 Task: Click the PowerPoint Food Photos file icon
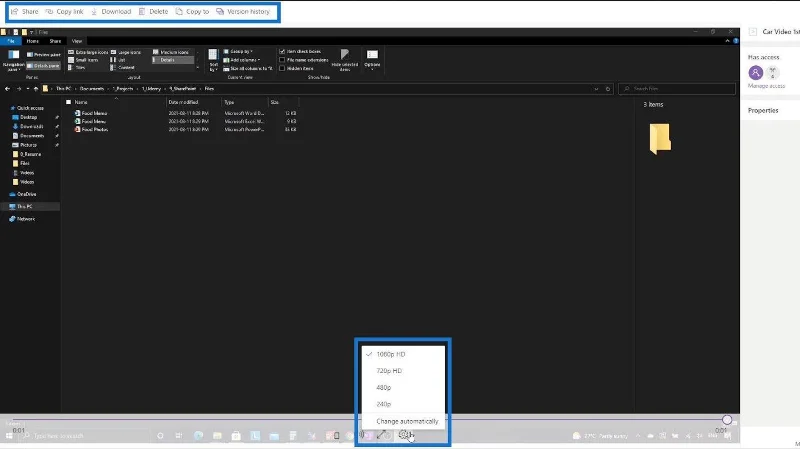[78, 130]
